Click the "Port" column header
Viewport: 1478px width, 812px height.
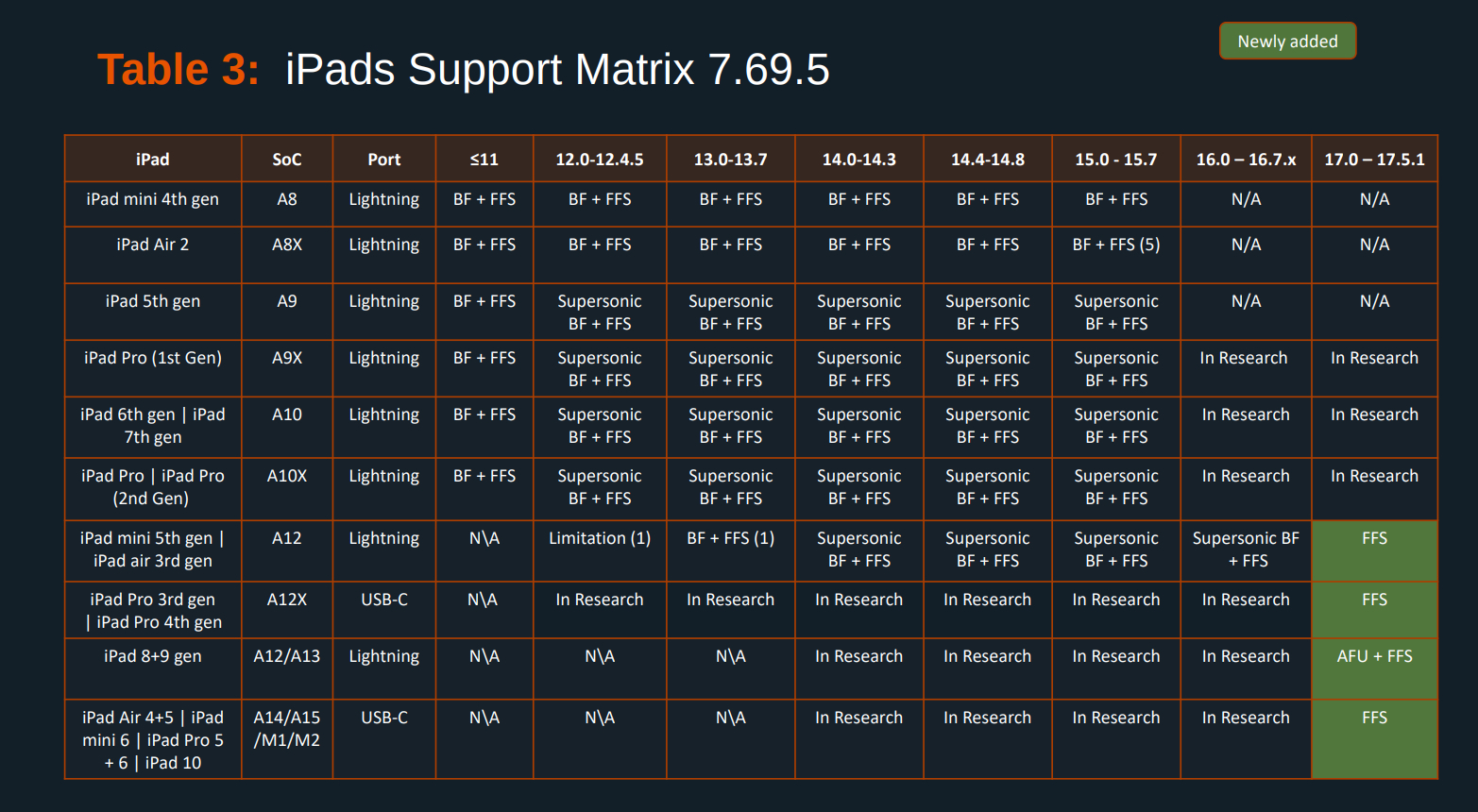point(383,160)
